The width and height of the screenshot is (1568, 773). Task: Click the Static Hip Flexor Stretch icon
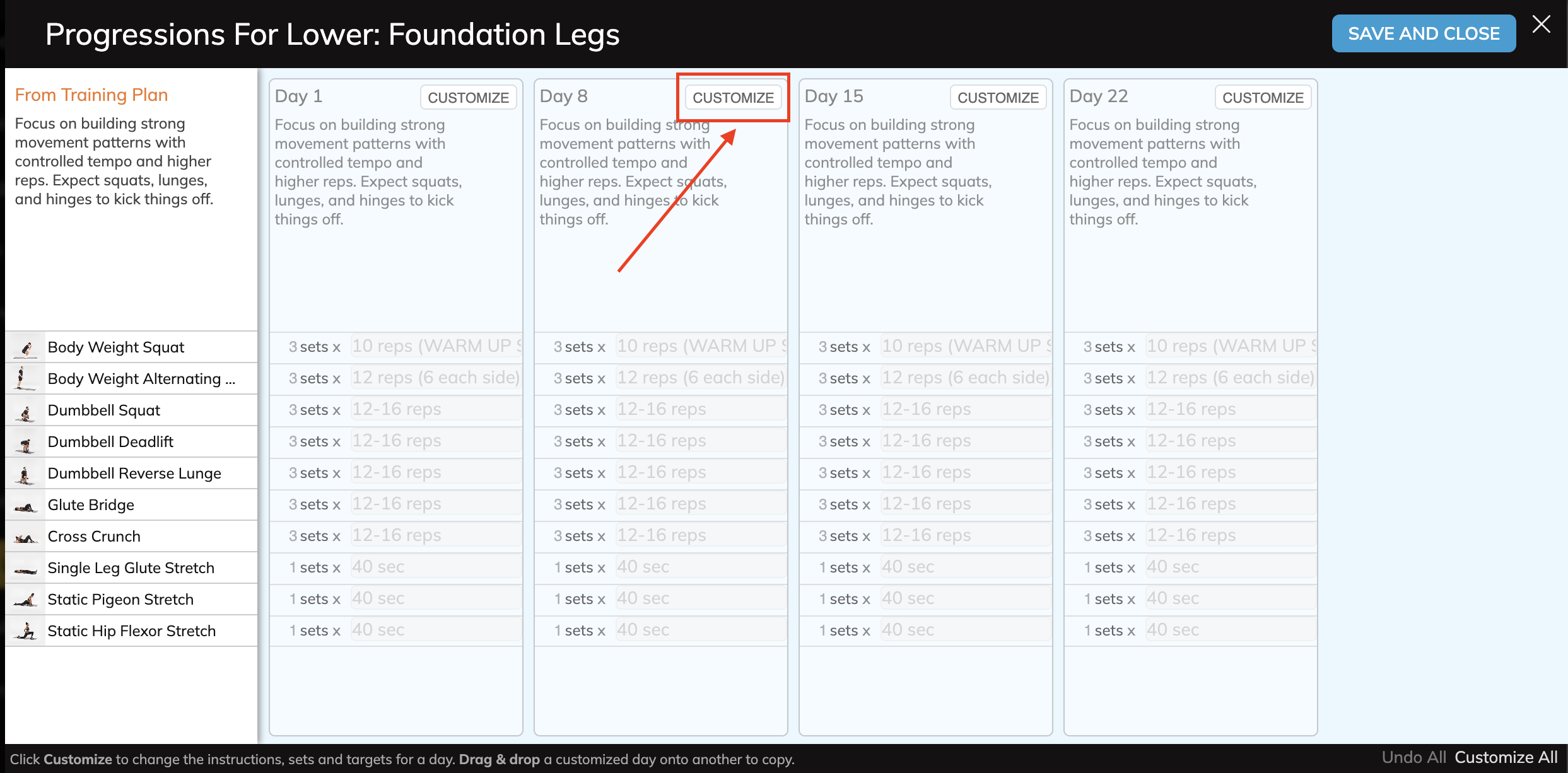pos(25,631)
